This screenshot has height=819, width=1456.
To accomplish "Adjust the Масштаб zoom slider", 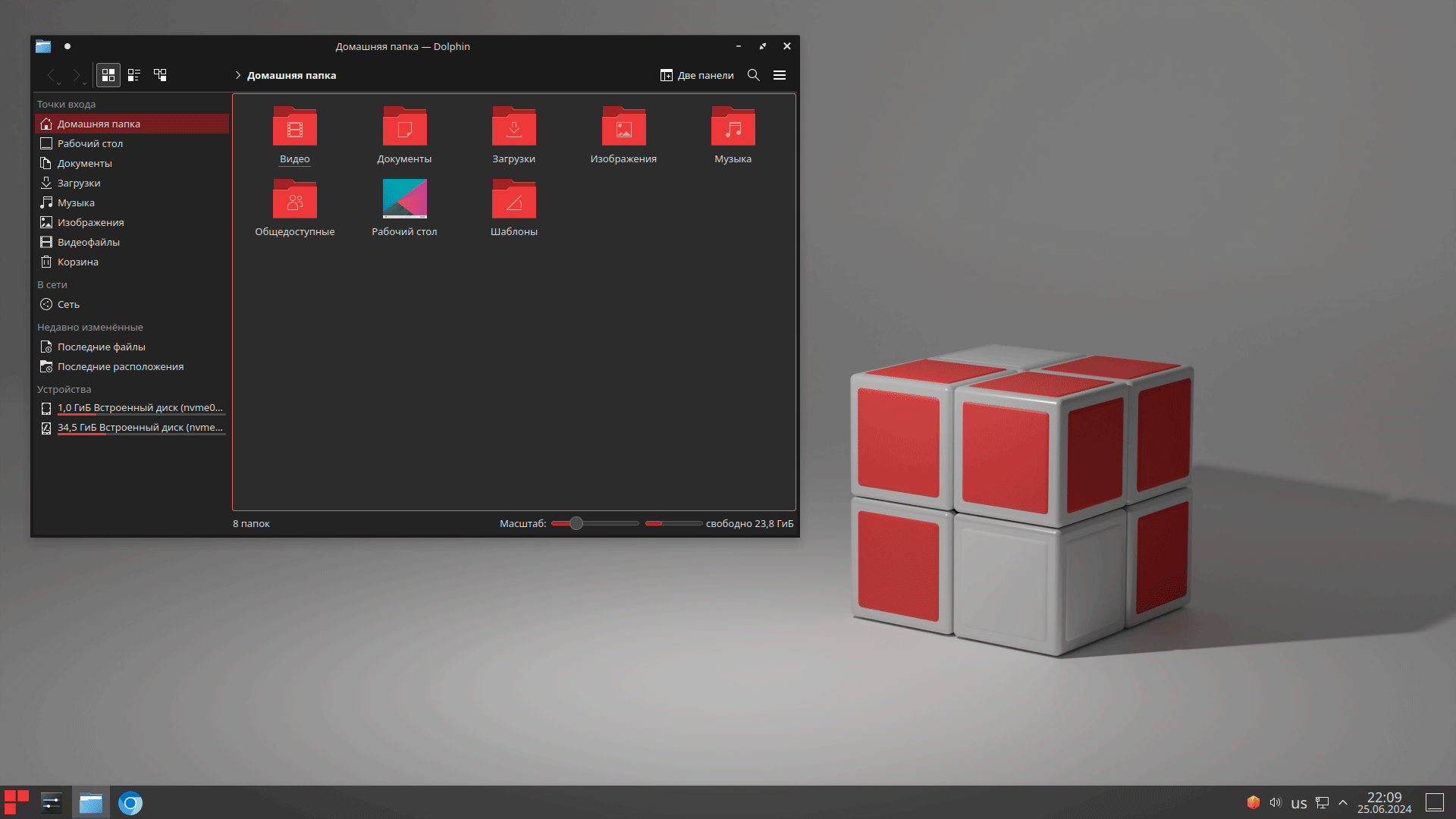I will 576,523.
